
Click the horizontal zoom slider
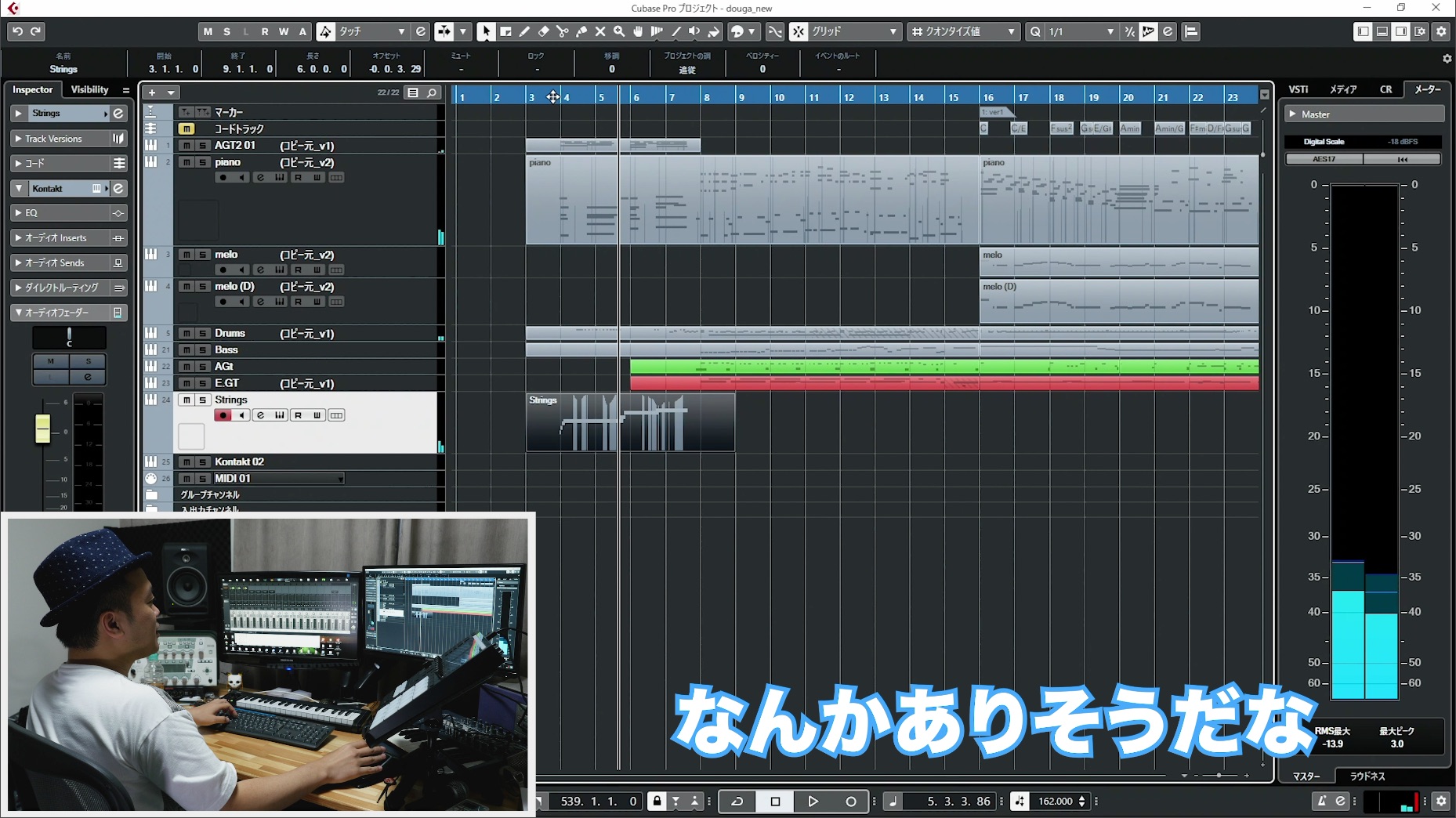point(1219,775)
